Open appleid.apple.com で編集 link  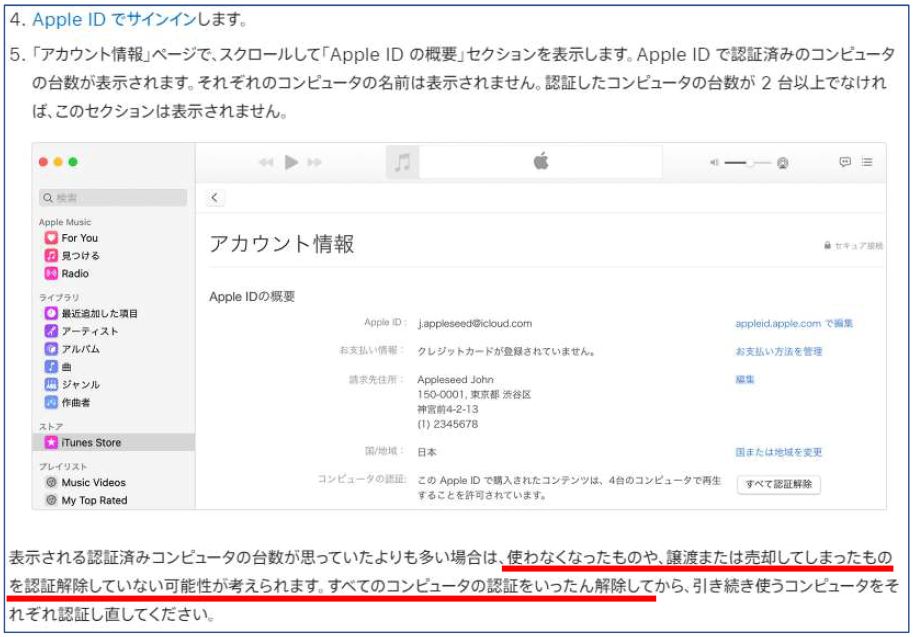pos(794,323)
